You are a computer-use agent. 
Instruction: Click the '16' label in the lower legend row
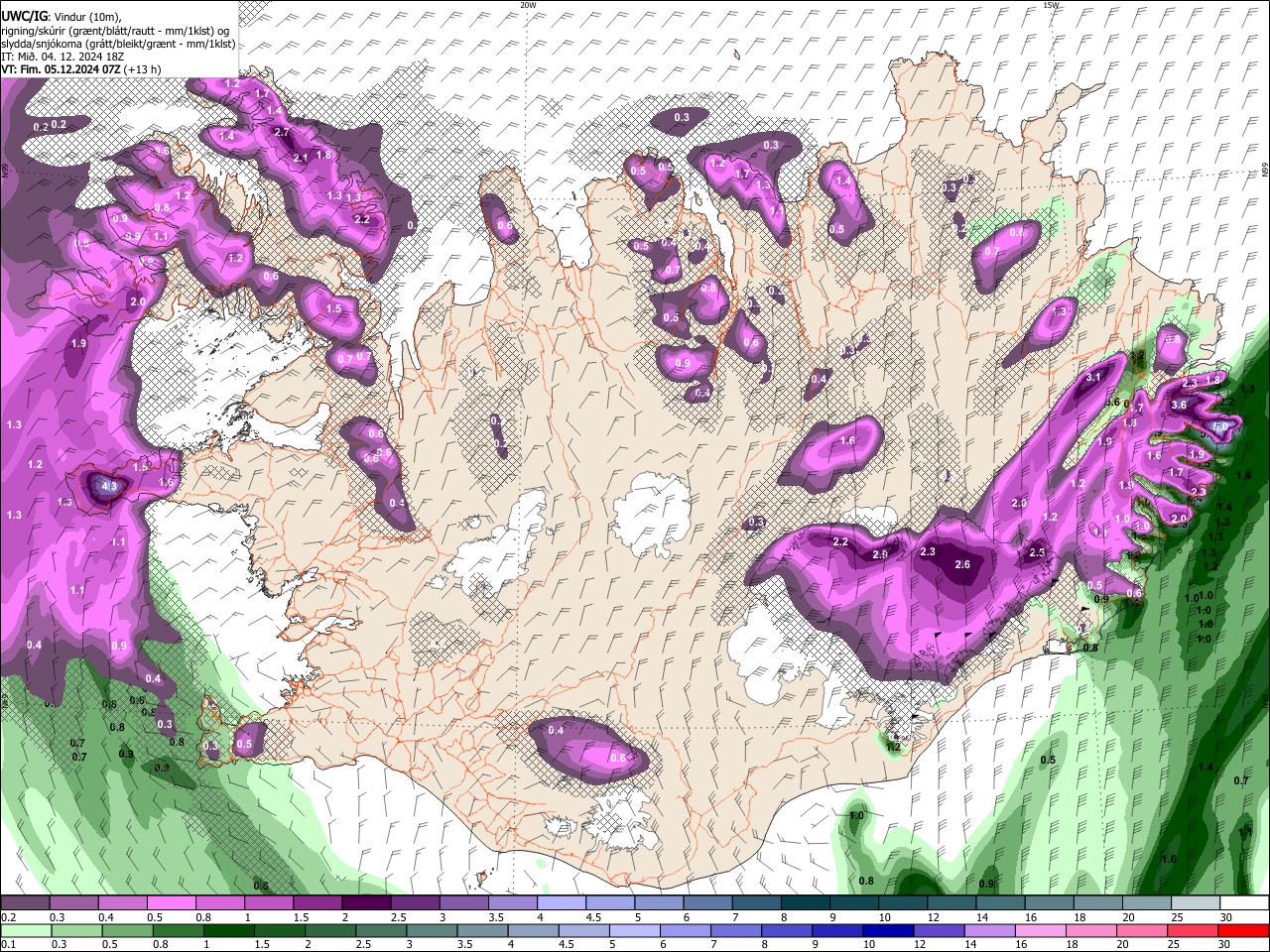click(1022, 943)
